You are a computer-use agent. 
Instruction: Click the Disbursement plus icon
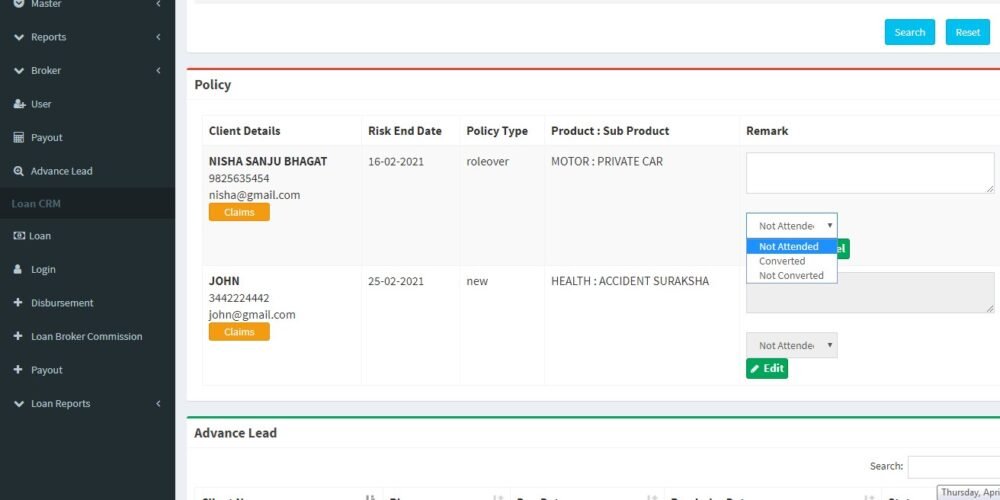(x=19, y=303)
